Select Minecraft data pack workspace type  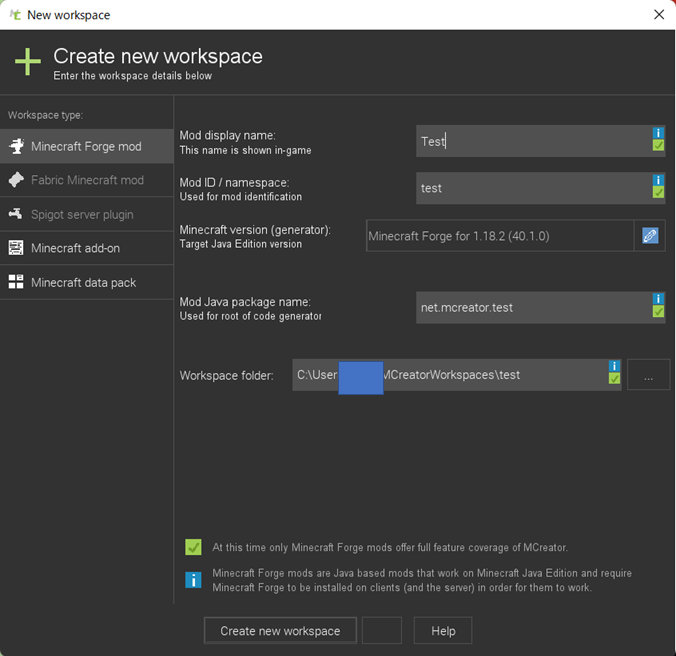[86, 282]
